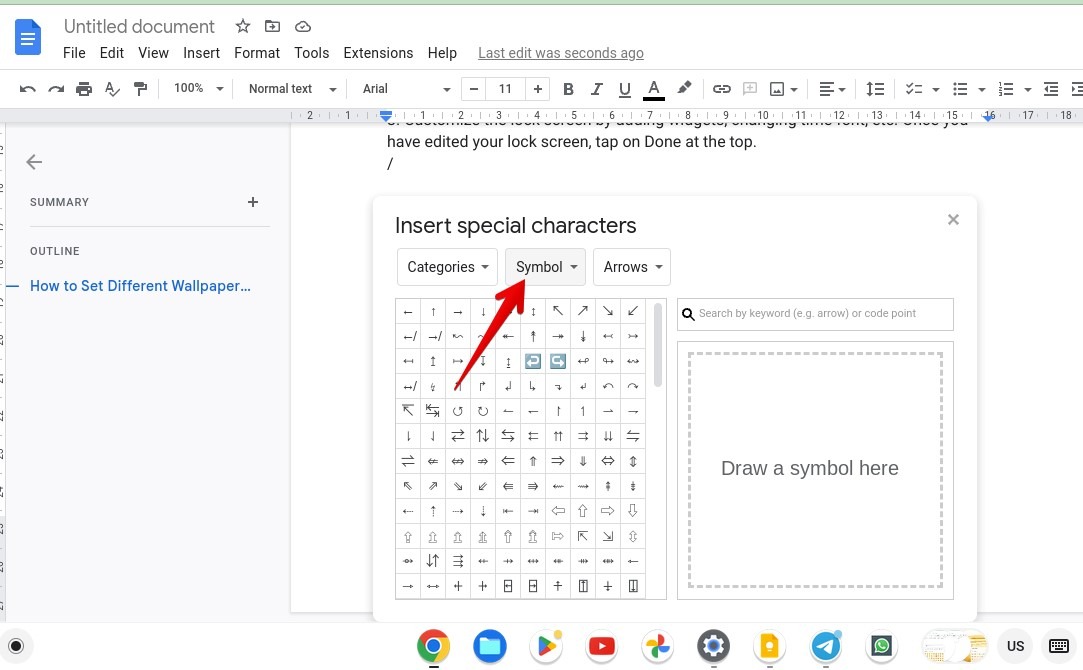Toggle bold formatting
Screen dimensions: 1083x670
pyautogui.click(x=568, y=88)
